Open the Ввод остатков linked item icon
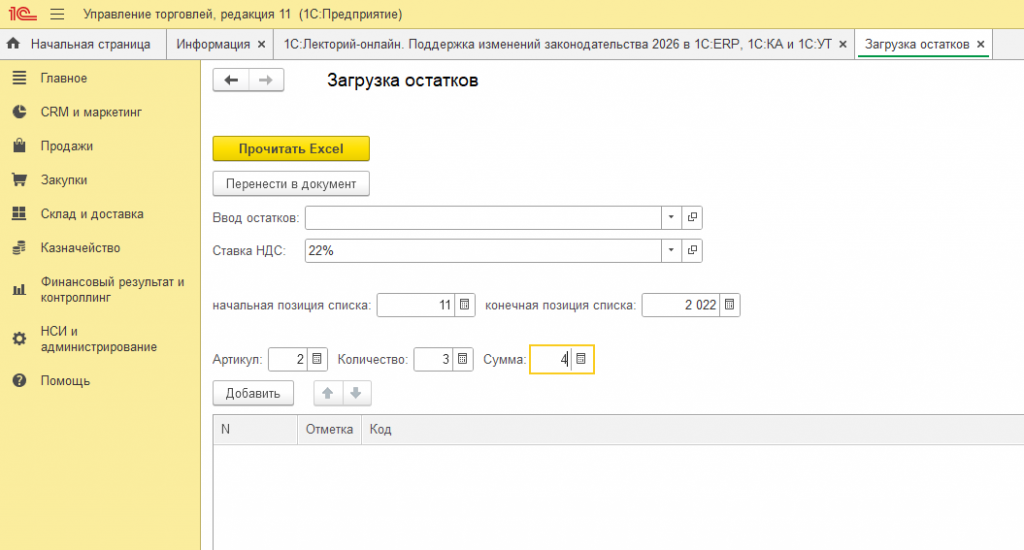This screenshot has width=1024, height=550. (x=692, y=218)
